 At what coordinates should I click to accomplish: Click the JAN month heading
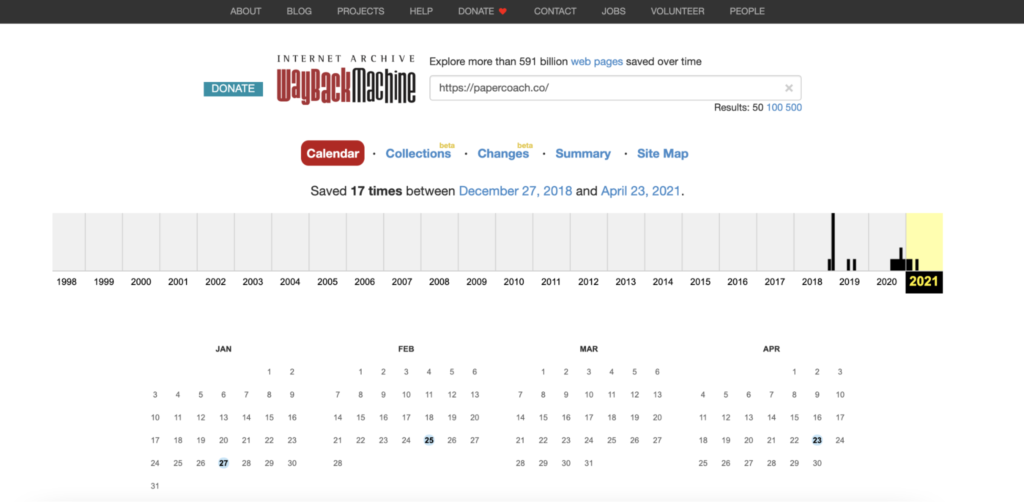(x=223, y=349)
